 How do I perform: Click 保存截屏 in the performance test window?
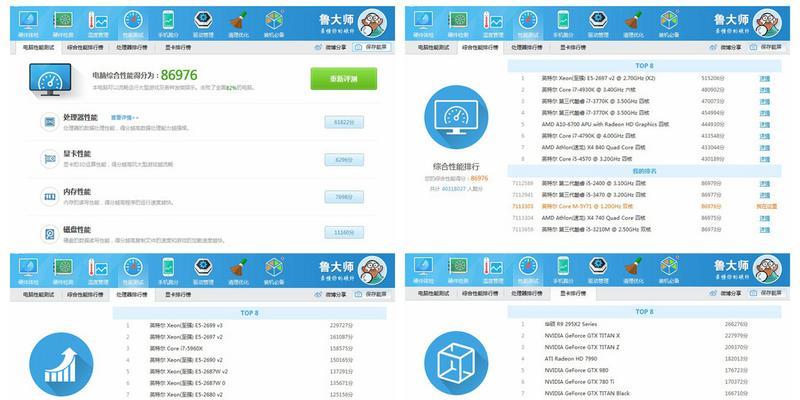click(x=373, y=47)
